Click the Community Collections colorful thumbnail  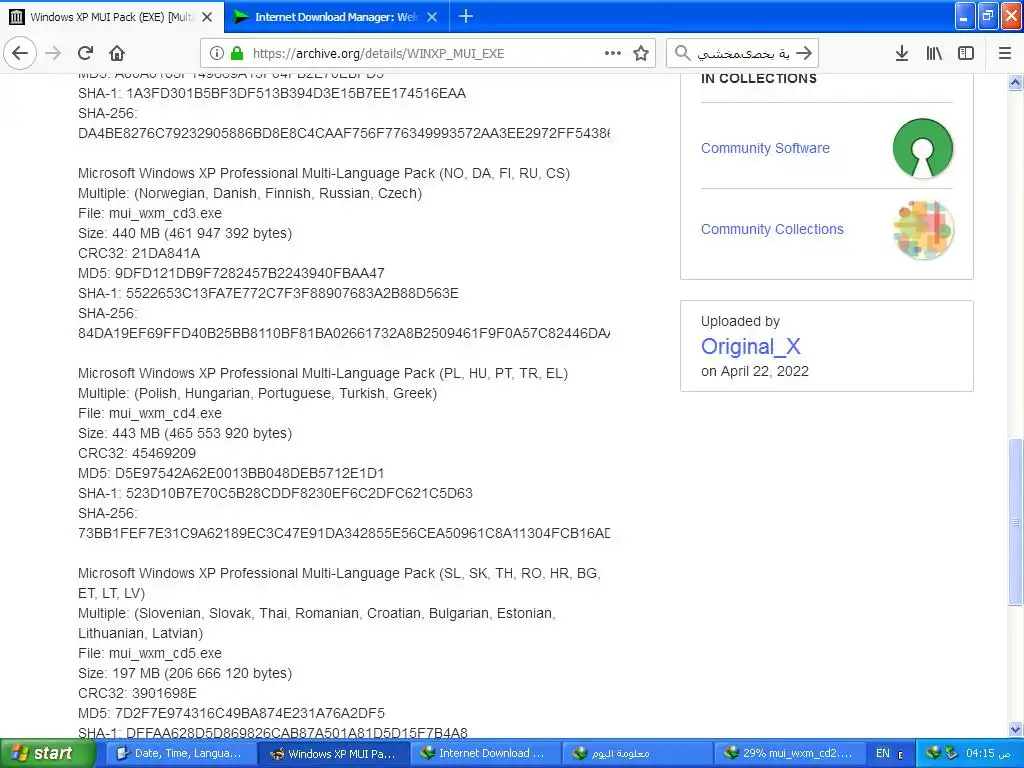point(923,229)
